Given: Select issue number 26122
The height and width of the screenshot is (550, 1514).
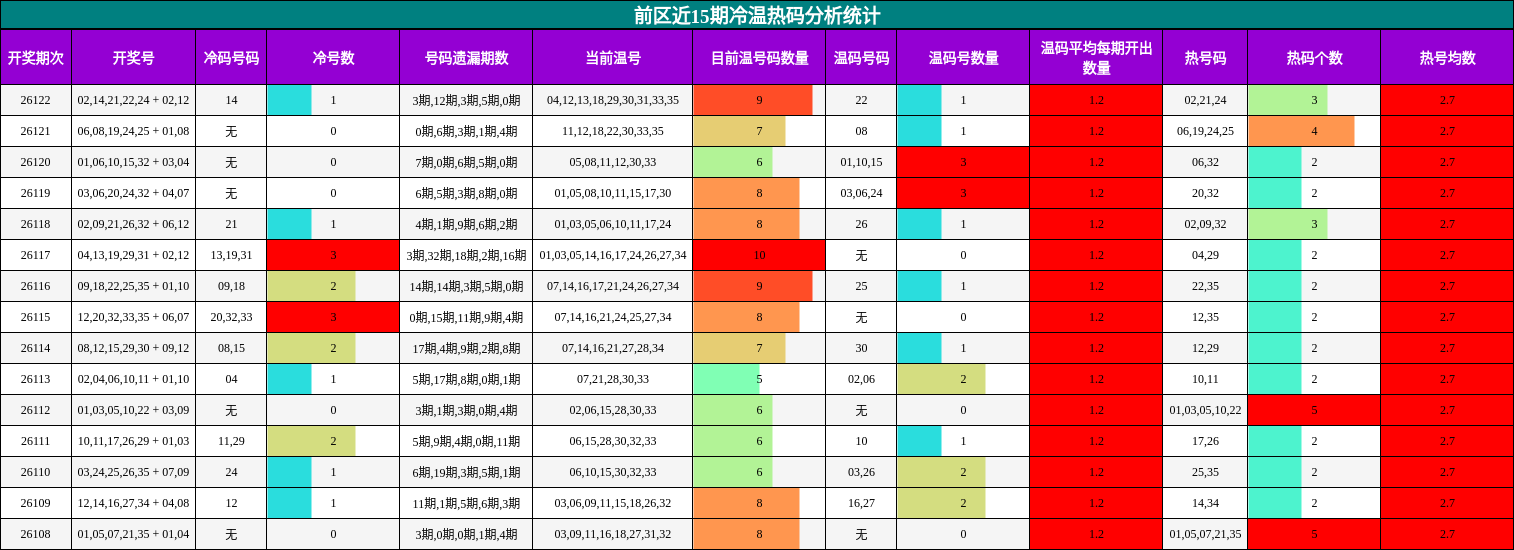Looking at the screenshot, I should [36, 100].
